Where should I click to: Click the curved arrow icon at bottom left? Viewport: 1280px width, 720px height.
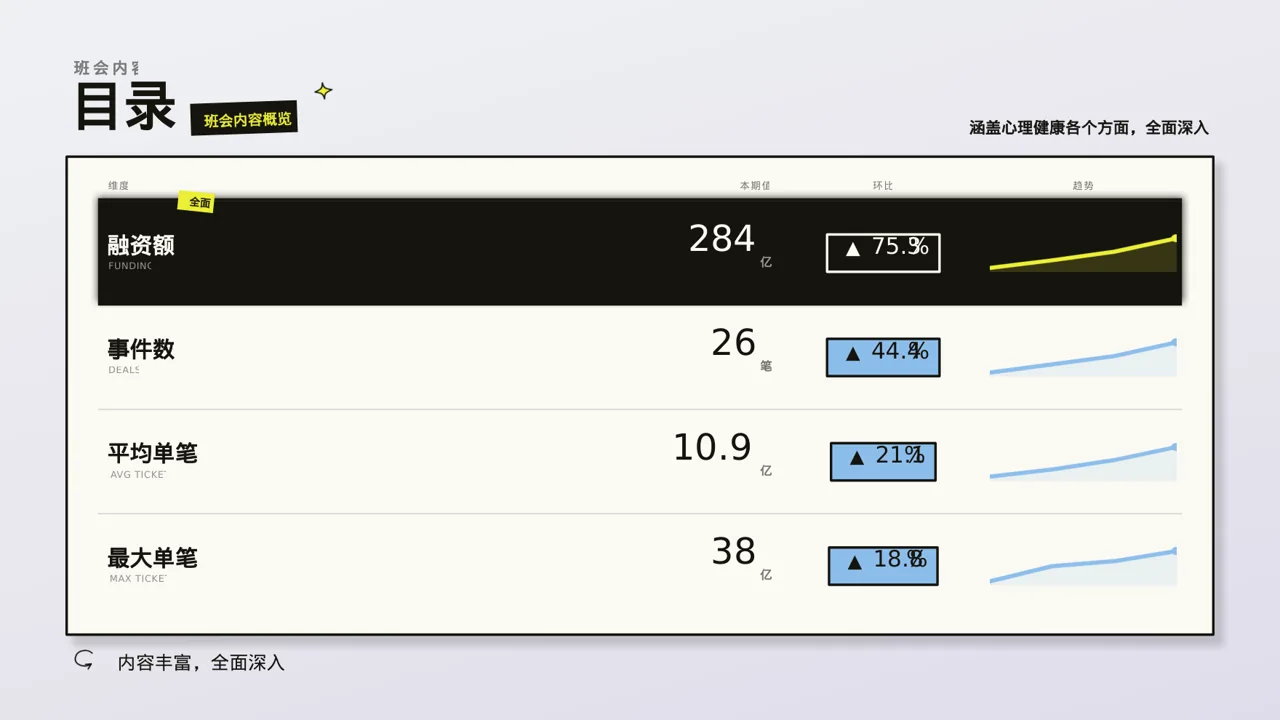coord(84,660)
